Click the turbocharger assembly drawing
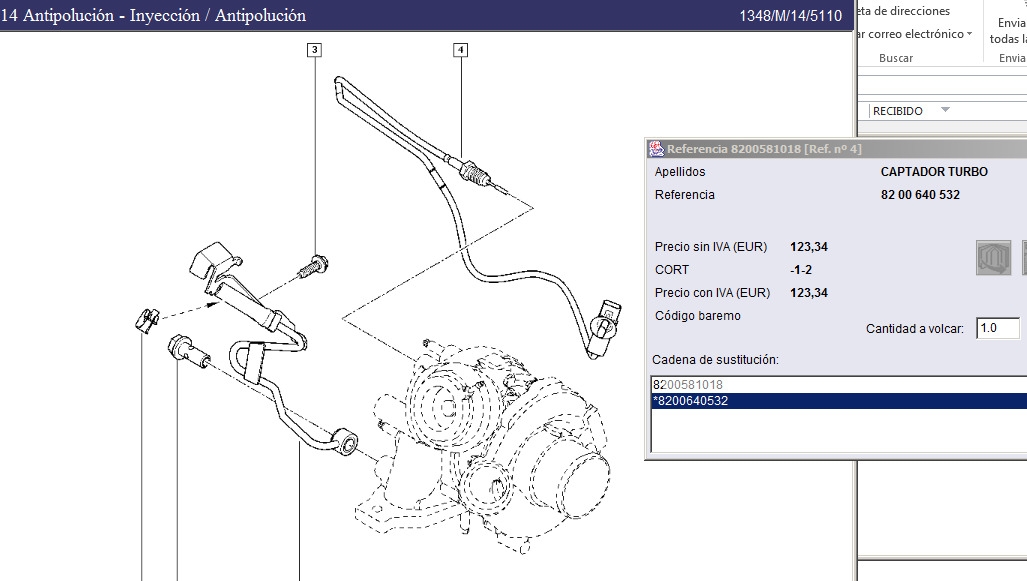Viewport: 1027px width, 581px height. (x=485, y=445)
